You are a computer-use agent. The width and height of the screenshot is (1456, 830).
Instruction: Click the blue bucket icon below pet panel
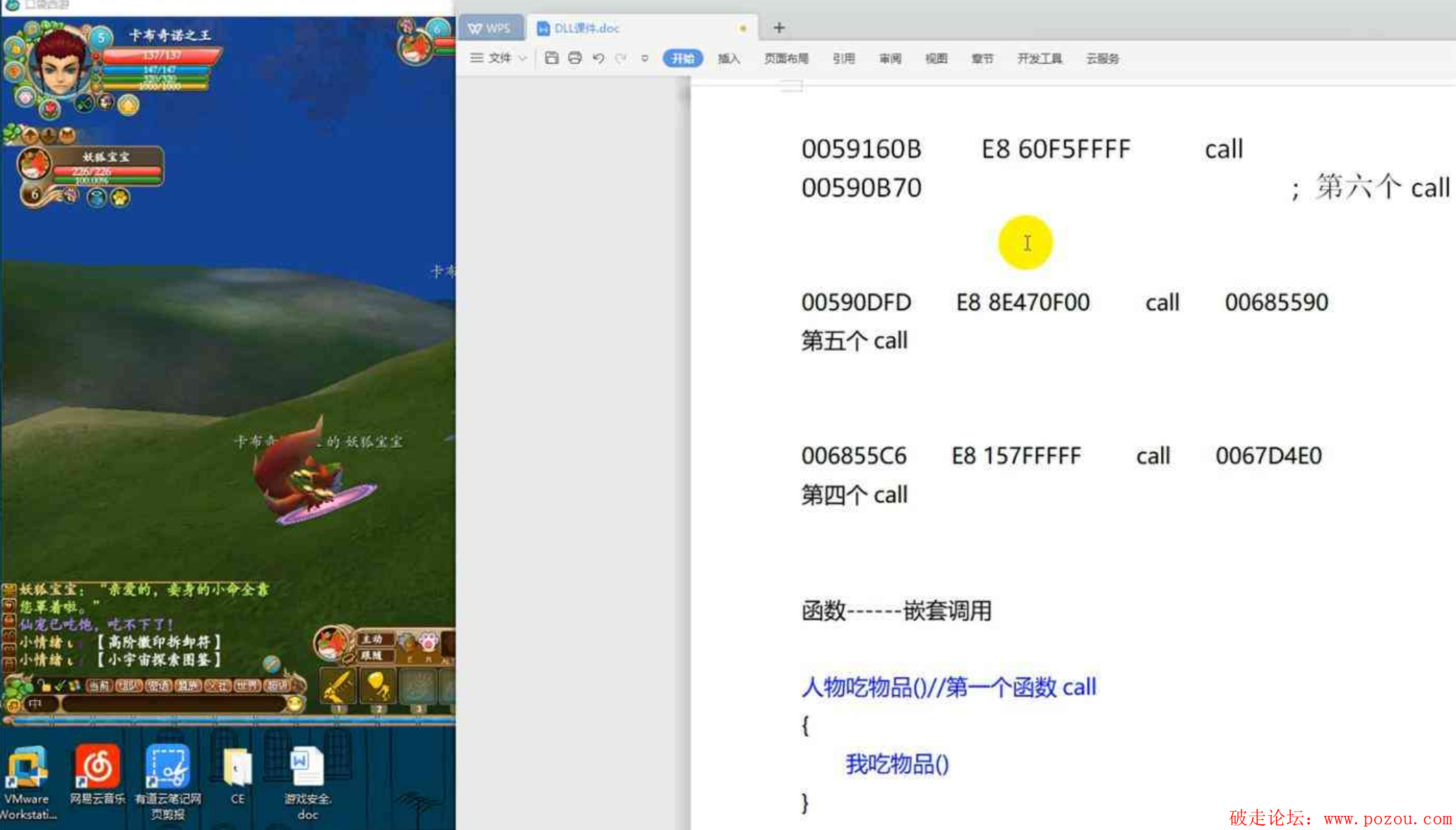[x=97, y=198]
